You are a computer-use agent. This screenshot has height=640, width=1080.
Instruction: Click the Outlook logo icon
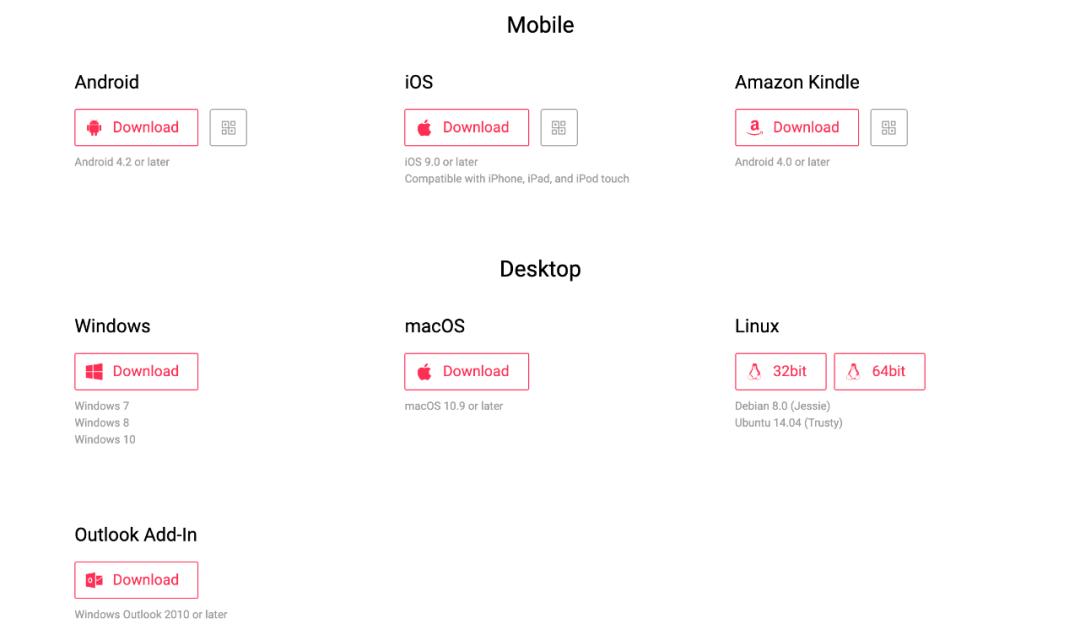point(95,581)
